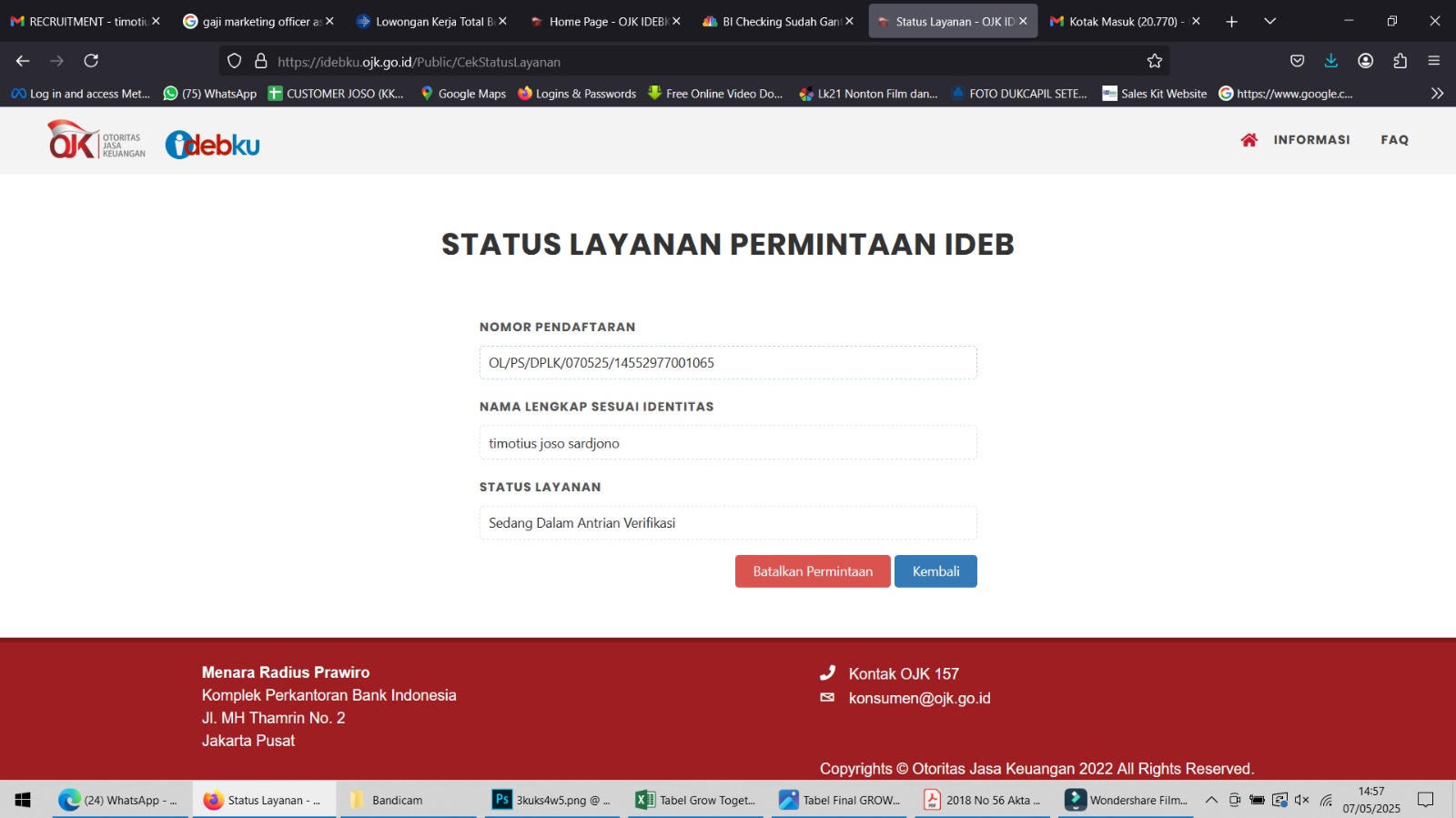Open the Firefox extensions puzzle icon
The width and height of the screenshot is (1456, 818).
click(1400, 61)
